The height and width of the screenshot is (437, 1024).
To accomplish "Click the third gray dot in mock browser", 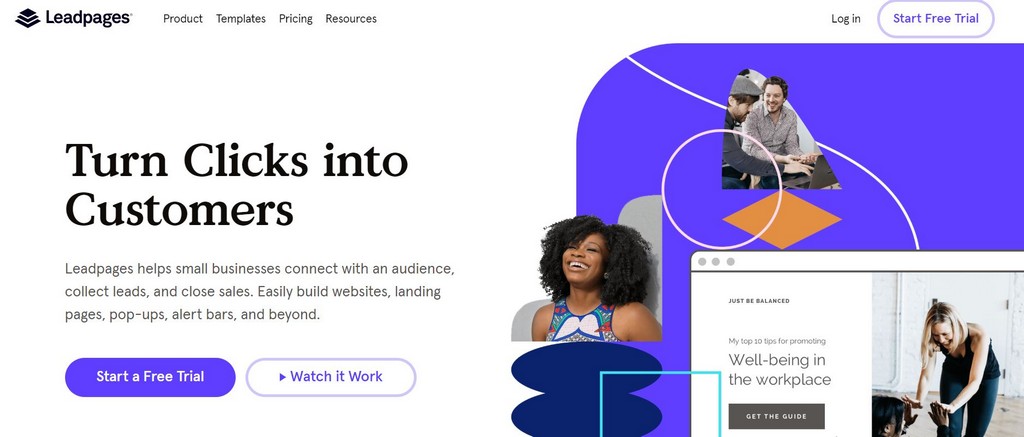I will (730, 262).
